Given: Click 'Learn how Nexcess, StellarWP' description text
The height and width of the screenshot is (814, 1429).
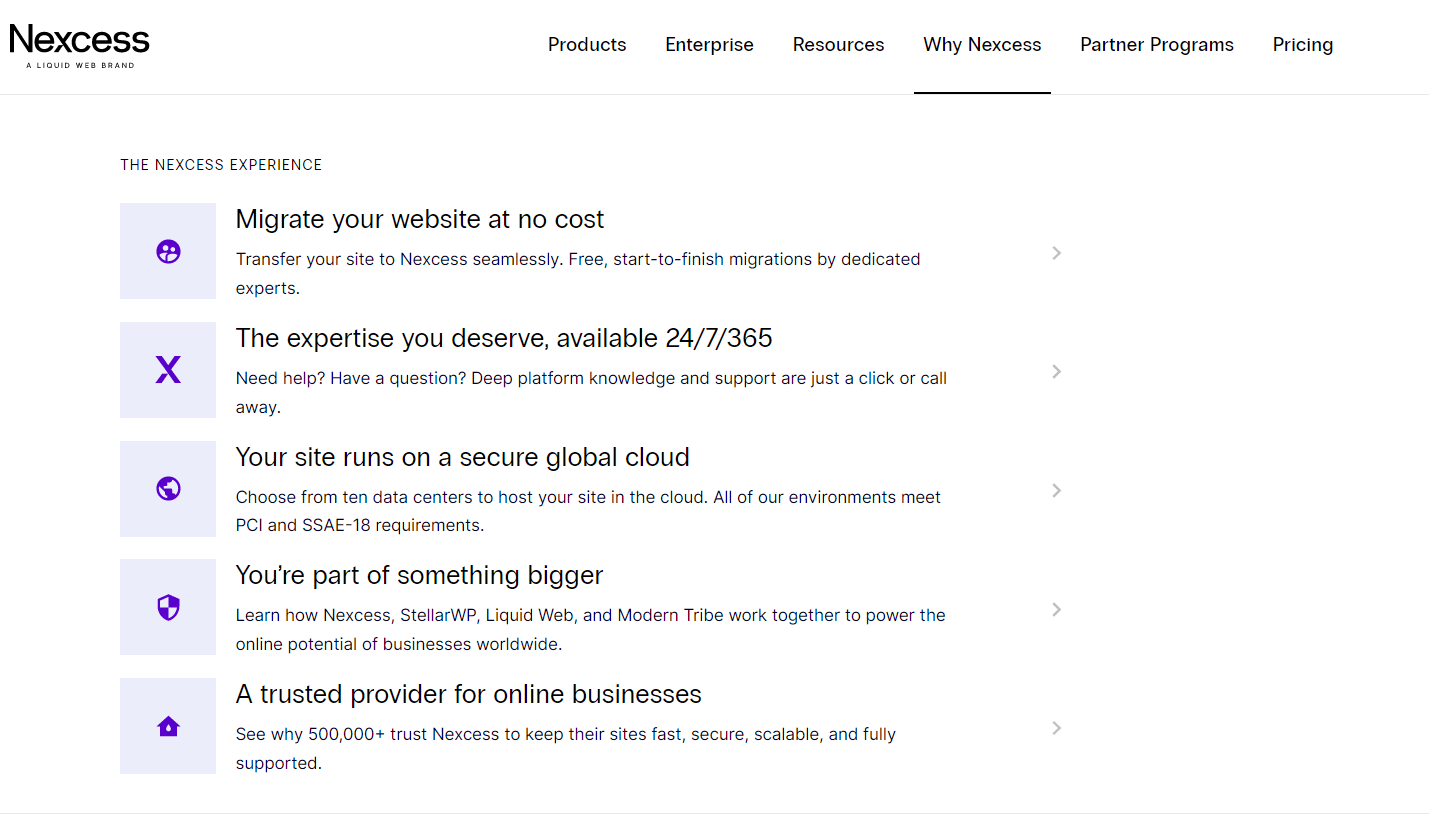Looking at the screenshot, I should pyautogui.click(x=591, y=629).
